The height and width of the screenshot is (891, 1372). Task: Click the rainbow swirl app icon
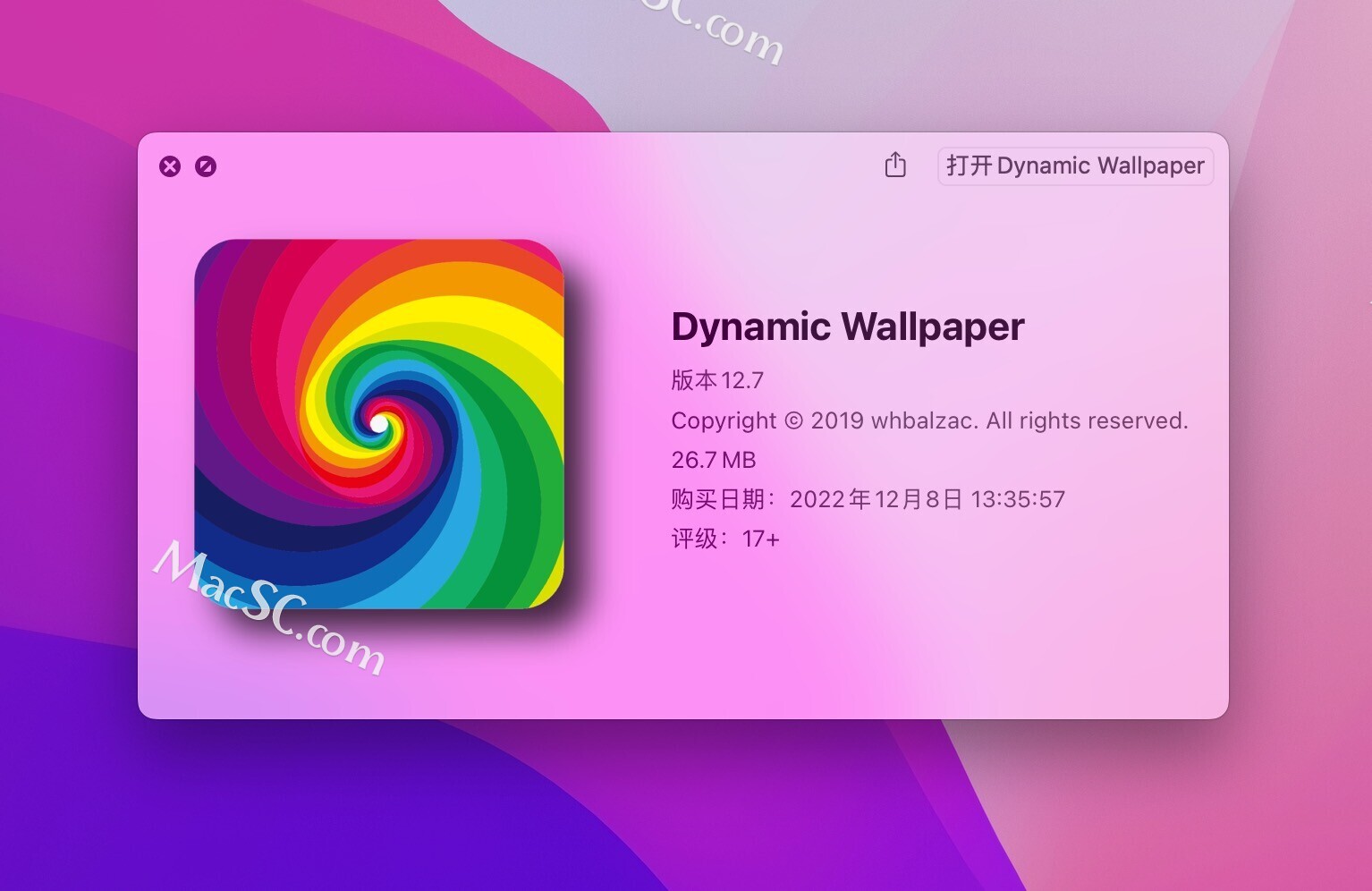(379, 424)
